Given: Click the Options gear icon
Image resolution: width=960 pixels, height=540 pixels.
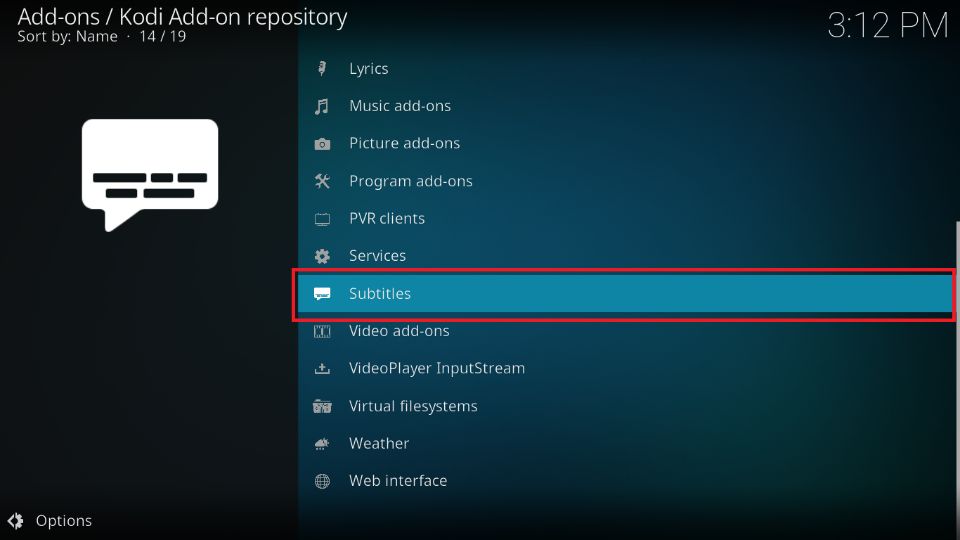Looking at the screenshot, I should point(15,521).
